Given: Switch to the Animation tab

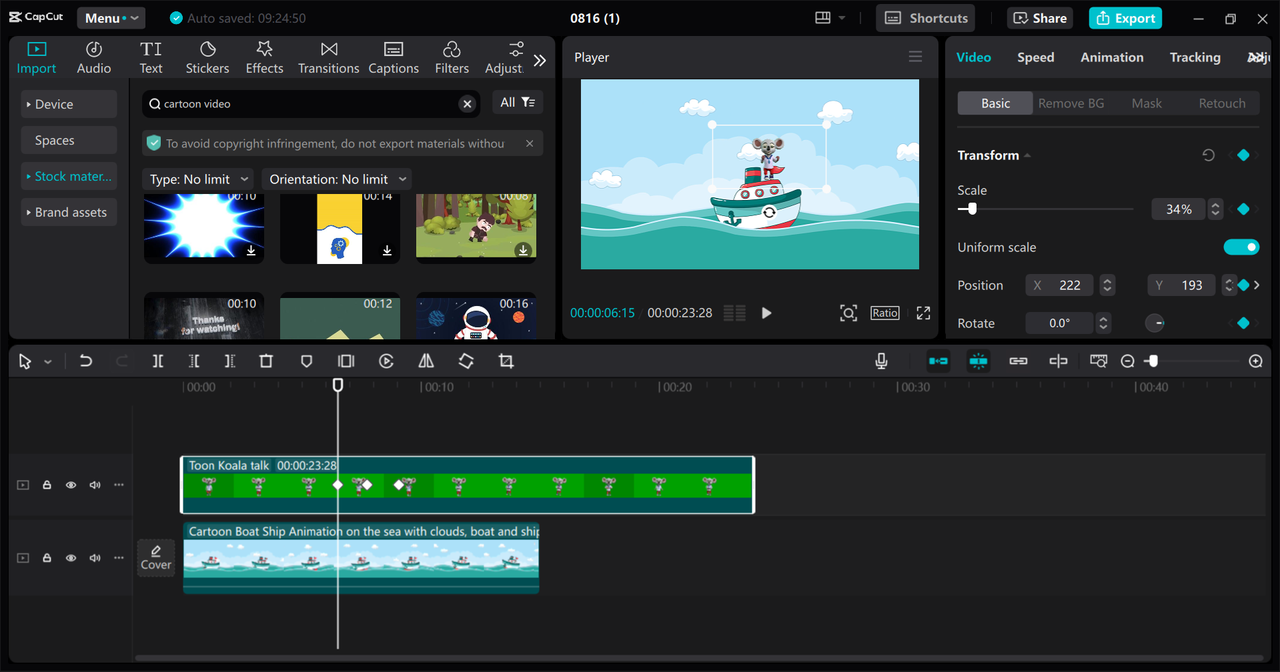Looking at the screenshot, I should coord(1112,57).
